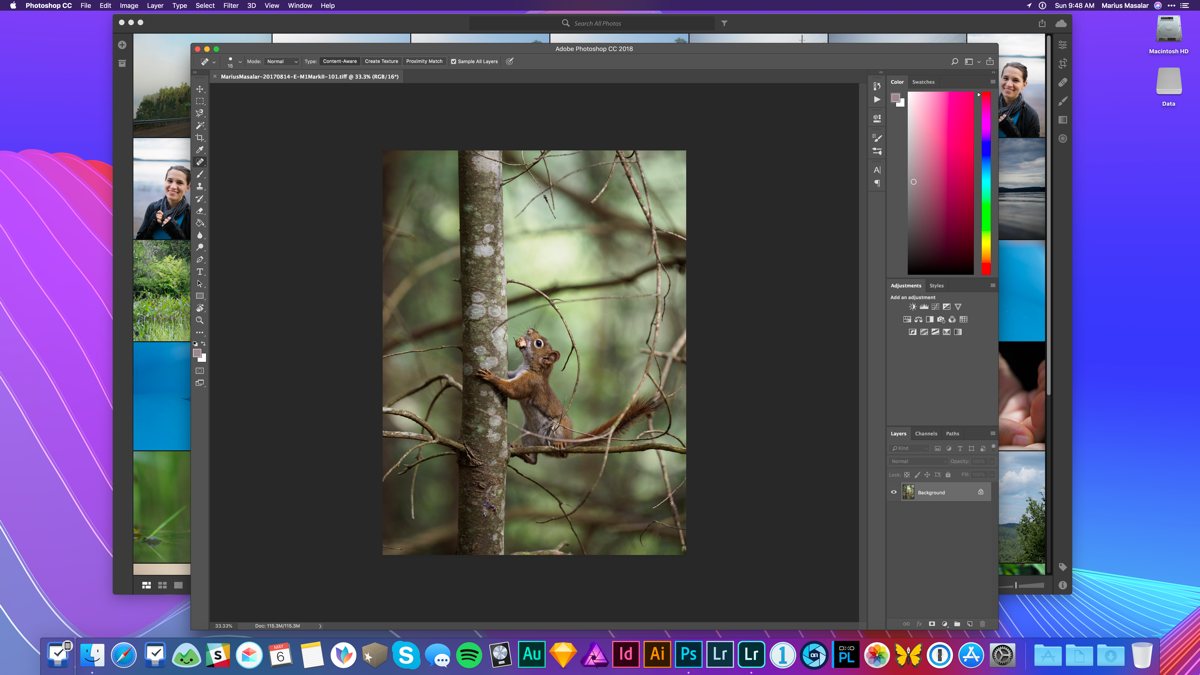This screenshot has height=675, width=1200.
Task: Select the Spot Healing Brush tool
Action: coord(200,162)
